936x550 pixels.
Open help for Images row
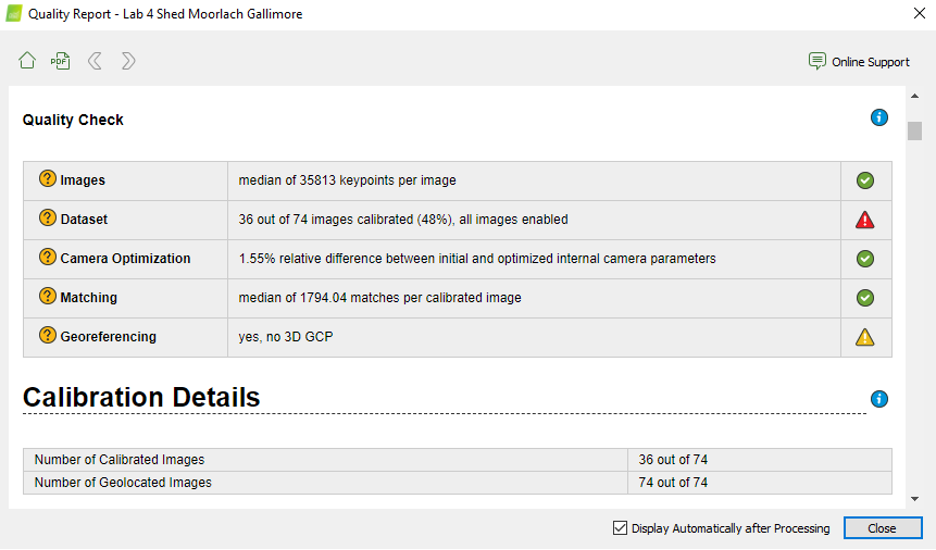pyautogui.click(x=47, y=179)
